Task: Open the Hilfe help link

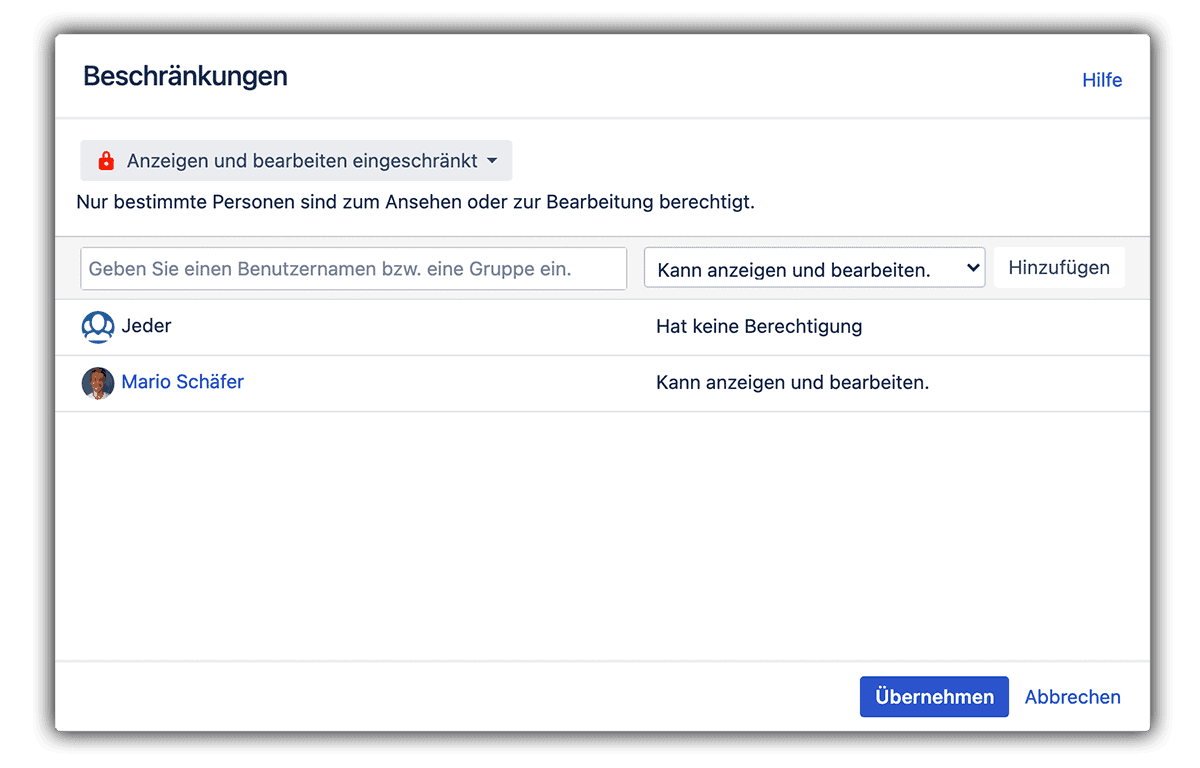Action: point(1102,80)
